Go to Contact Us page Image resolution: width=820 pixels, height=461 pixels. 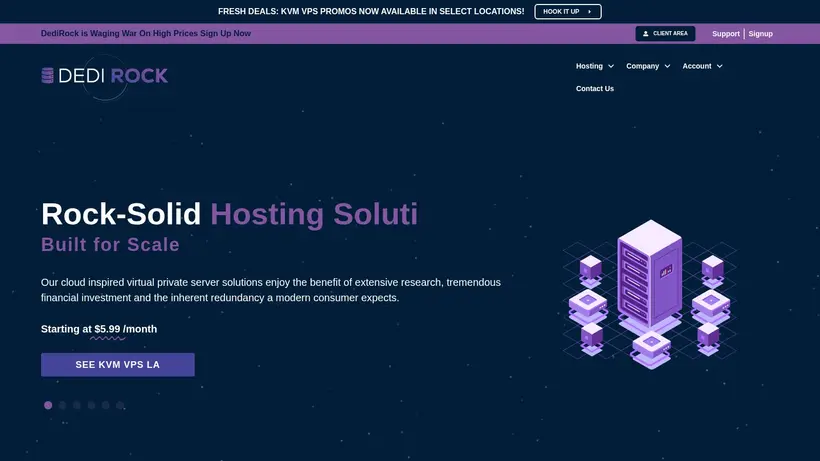tap(595, 88)
